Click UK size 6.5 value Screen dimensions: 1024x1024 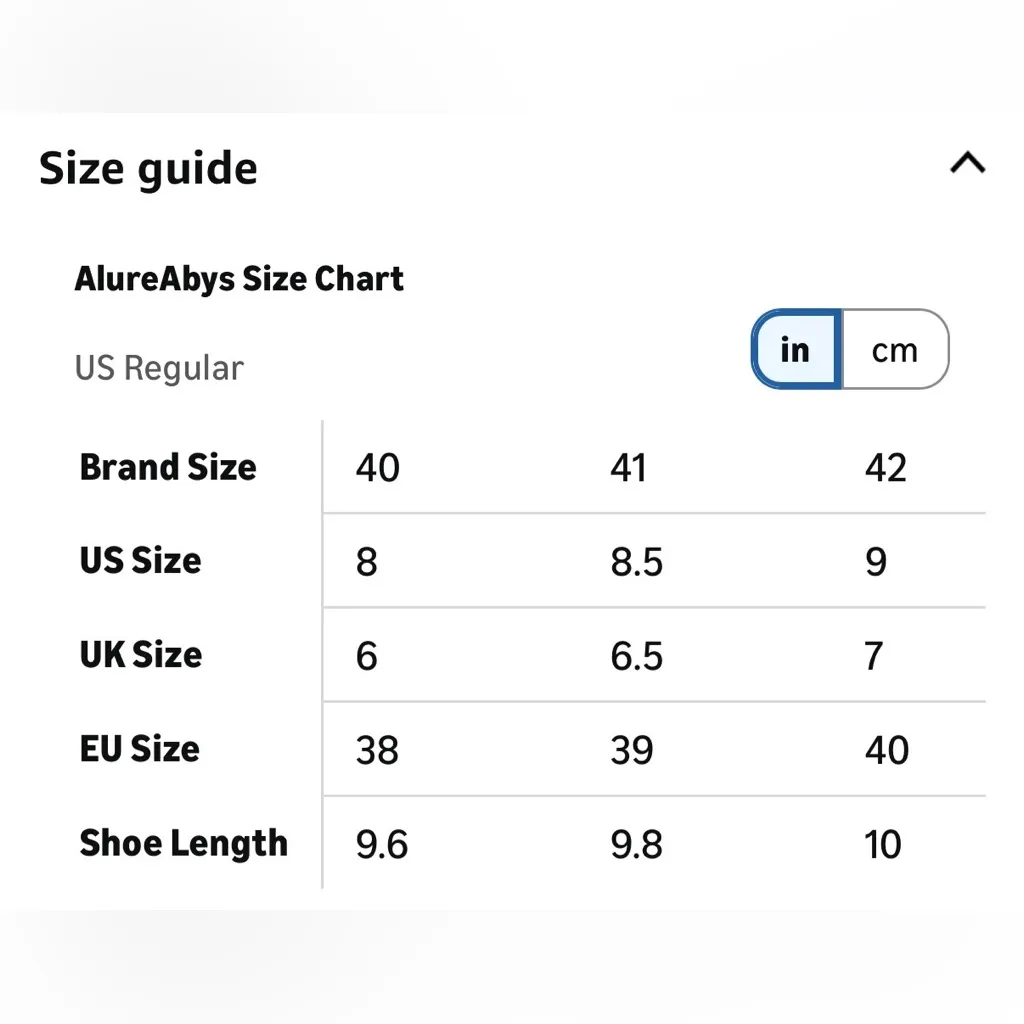point(636,656)
